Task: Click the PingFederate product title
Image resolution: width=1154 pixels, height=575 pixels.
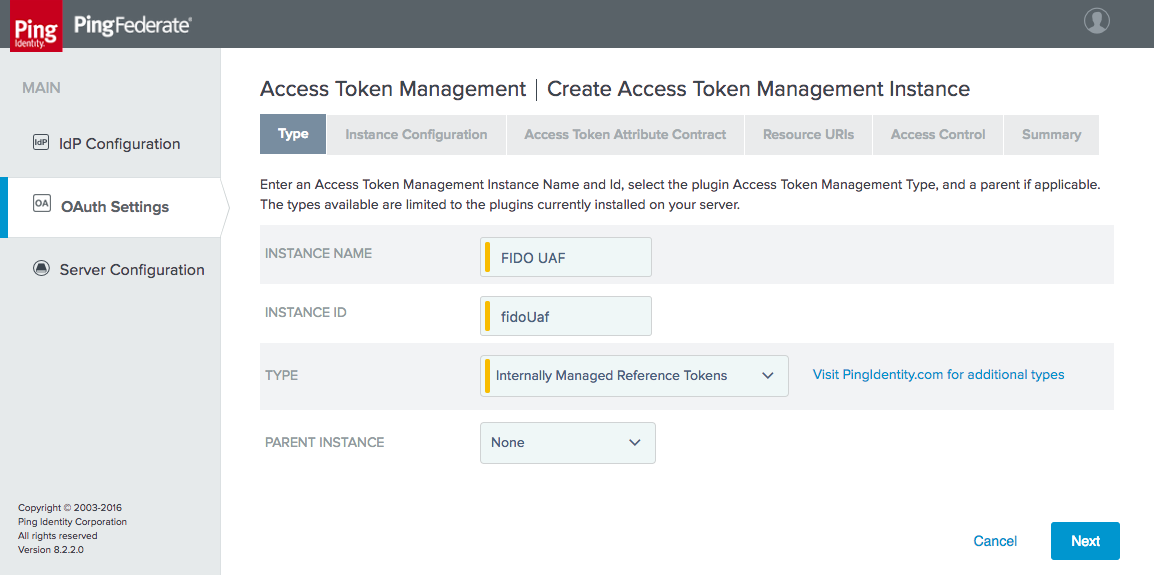Action: click(133, 26)
